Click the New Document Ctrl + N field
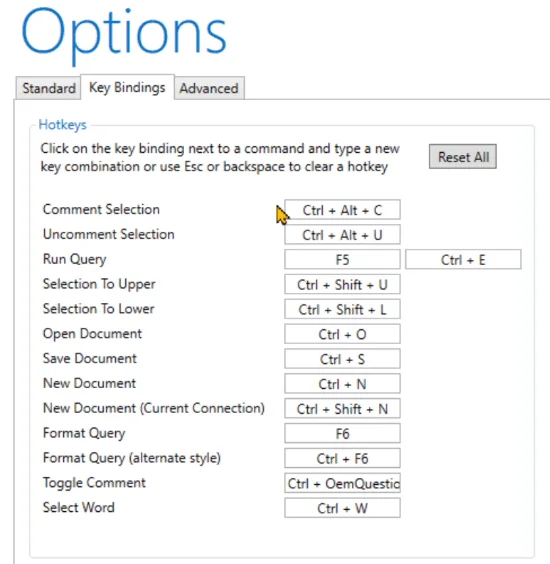 (342, 383)
